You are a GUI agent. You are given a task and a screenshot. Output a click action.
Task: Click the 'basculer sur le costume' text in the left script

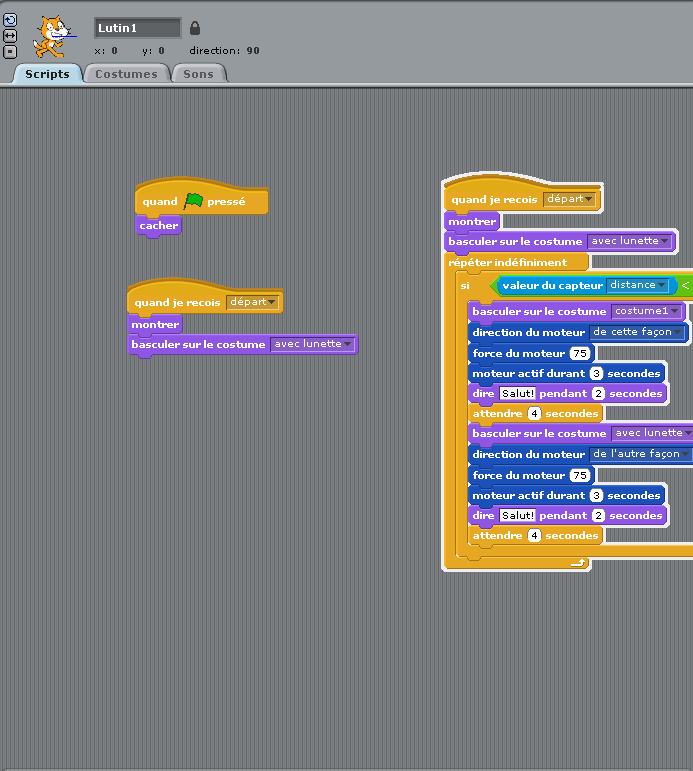coord(198,345)
